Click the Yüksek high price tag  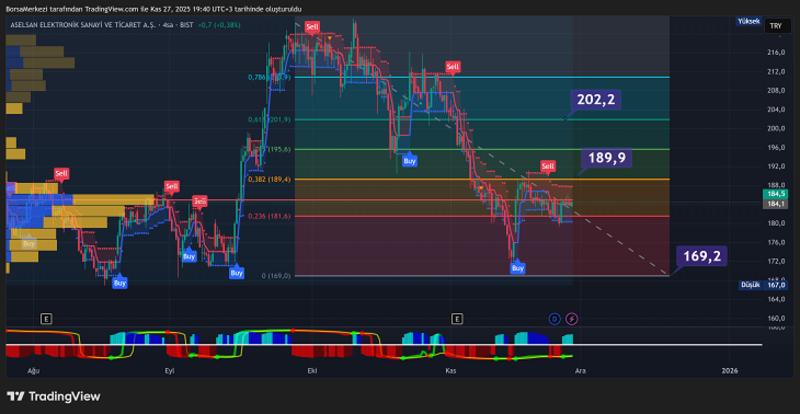tap(747, 21)
